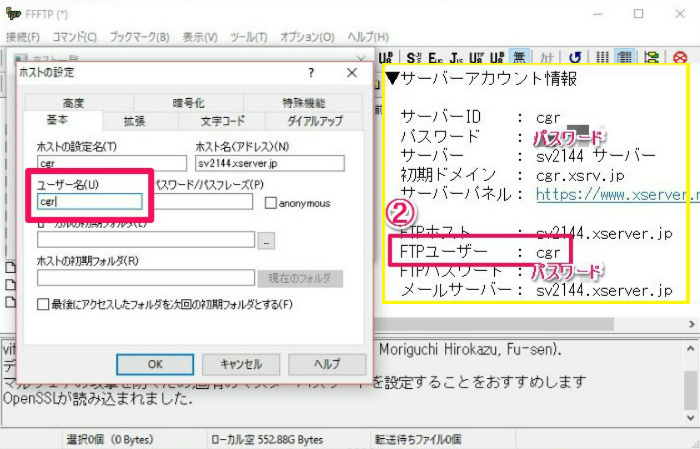The width and height of the screenshot is (700, 449).
Task: Switch to list view toolbar icon
Action: (603, 58)
